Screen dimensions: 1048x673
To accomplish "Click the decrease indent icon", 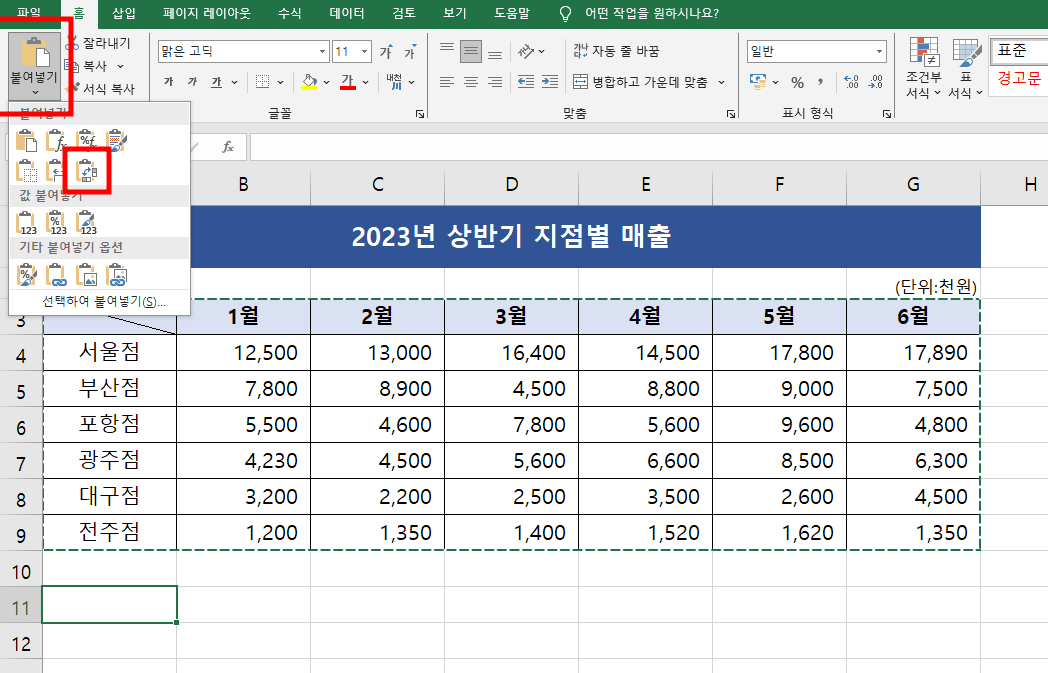I will pos(526,82).
